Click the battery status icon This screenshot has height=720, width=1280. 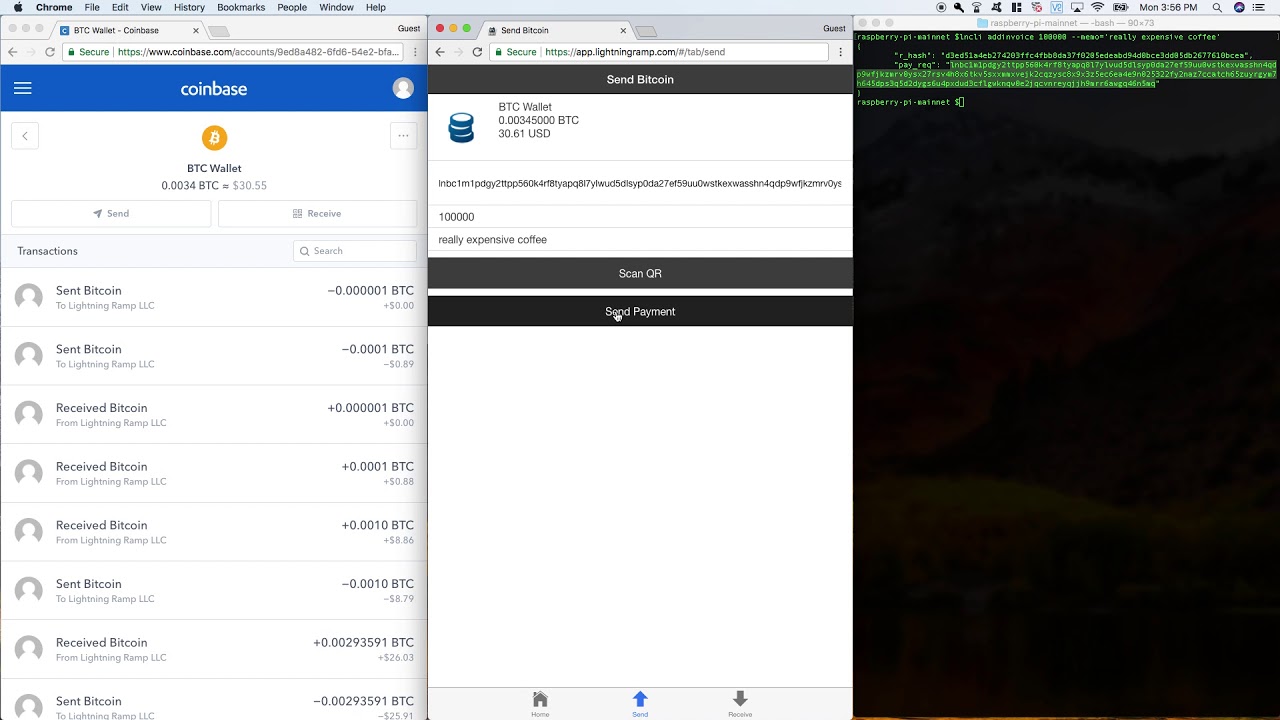pyautogui.click(x=1121, y=7)
